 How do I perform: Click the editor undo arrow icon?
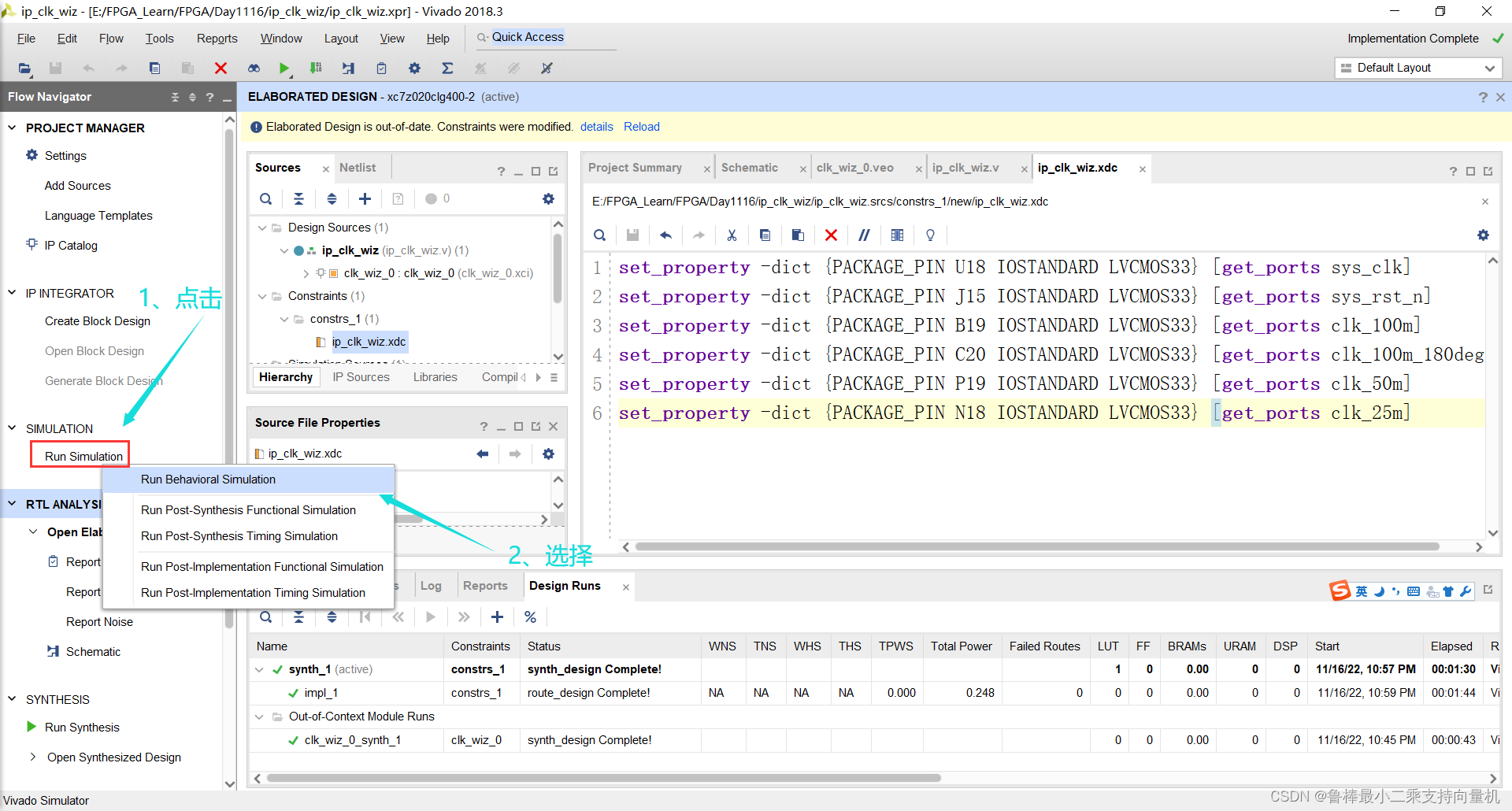pos(665,235)
